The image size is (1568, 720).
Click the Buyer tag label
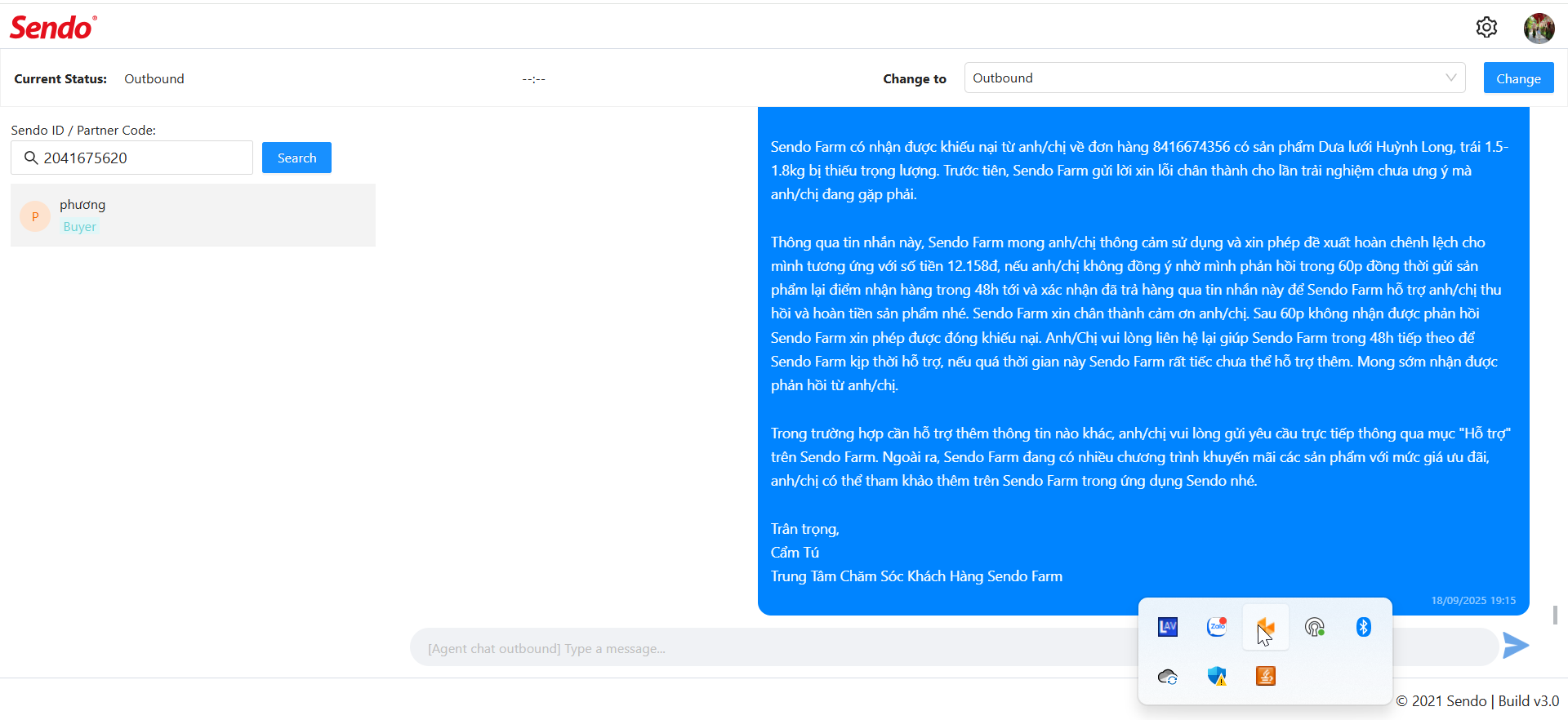point(80,227)
